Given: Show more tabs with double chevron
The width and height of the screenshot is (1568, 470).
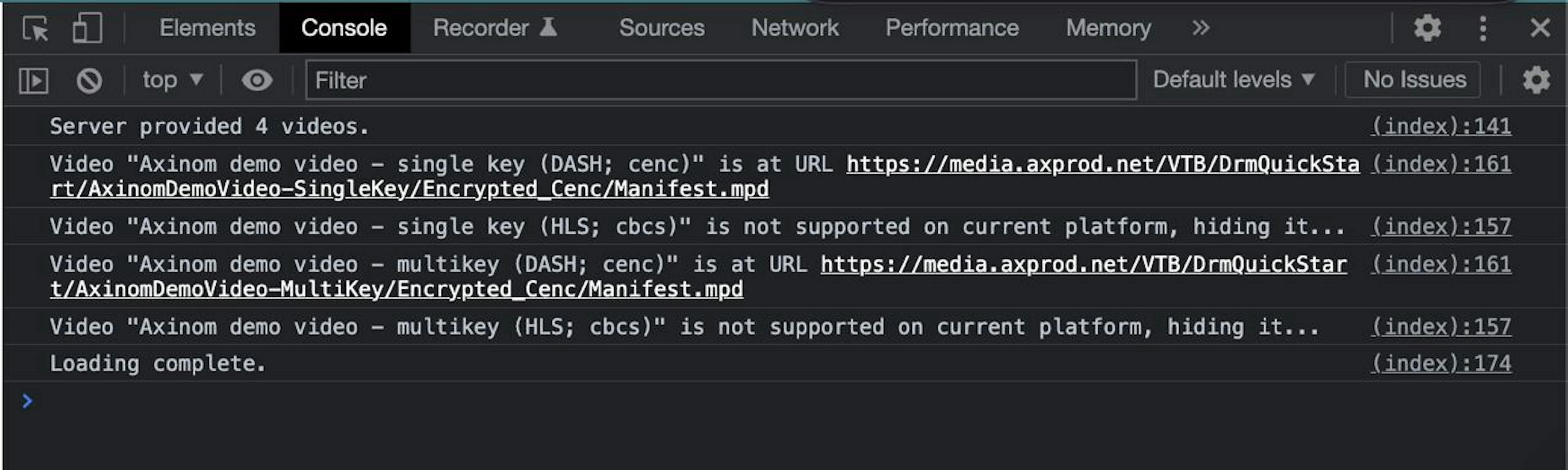Looking at the screenshot, I should [x=1200, y=28].
